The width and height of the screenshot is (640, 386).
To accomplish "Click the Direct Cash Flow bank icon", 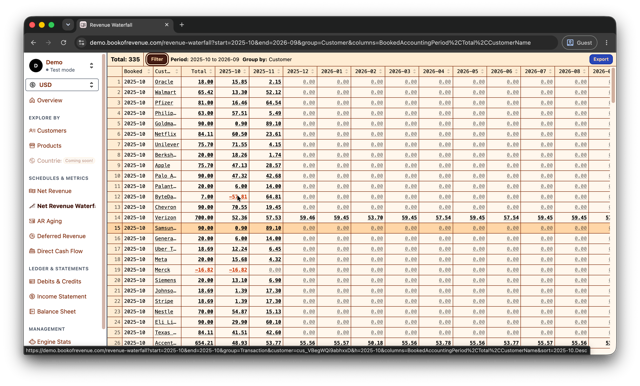I will pos(32,251).
